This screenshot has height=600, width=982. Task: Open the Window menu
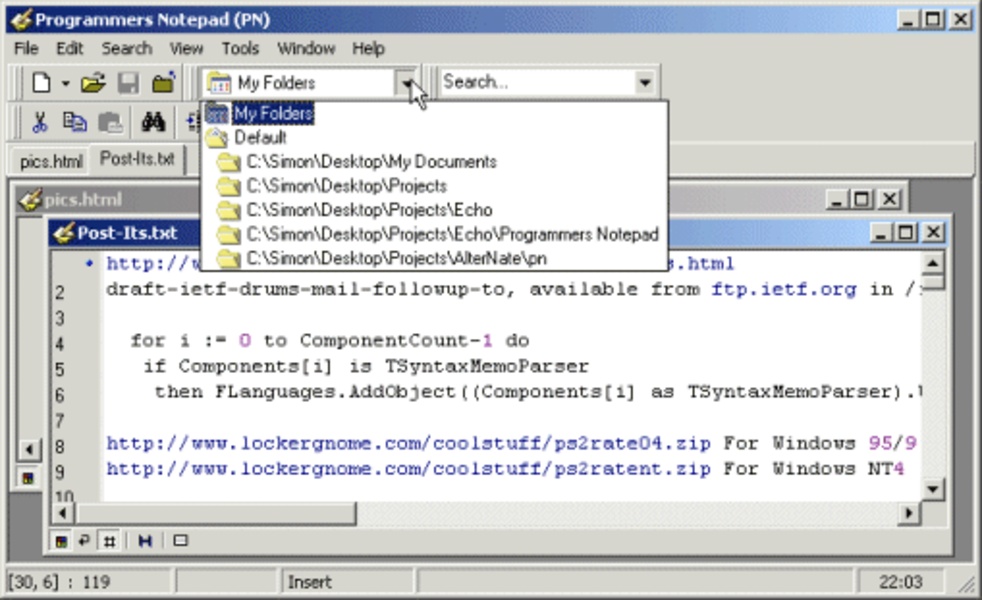click(x=306, y=48)
